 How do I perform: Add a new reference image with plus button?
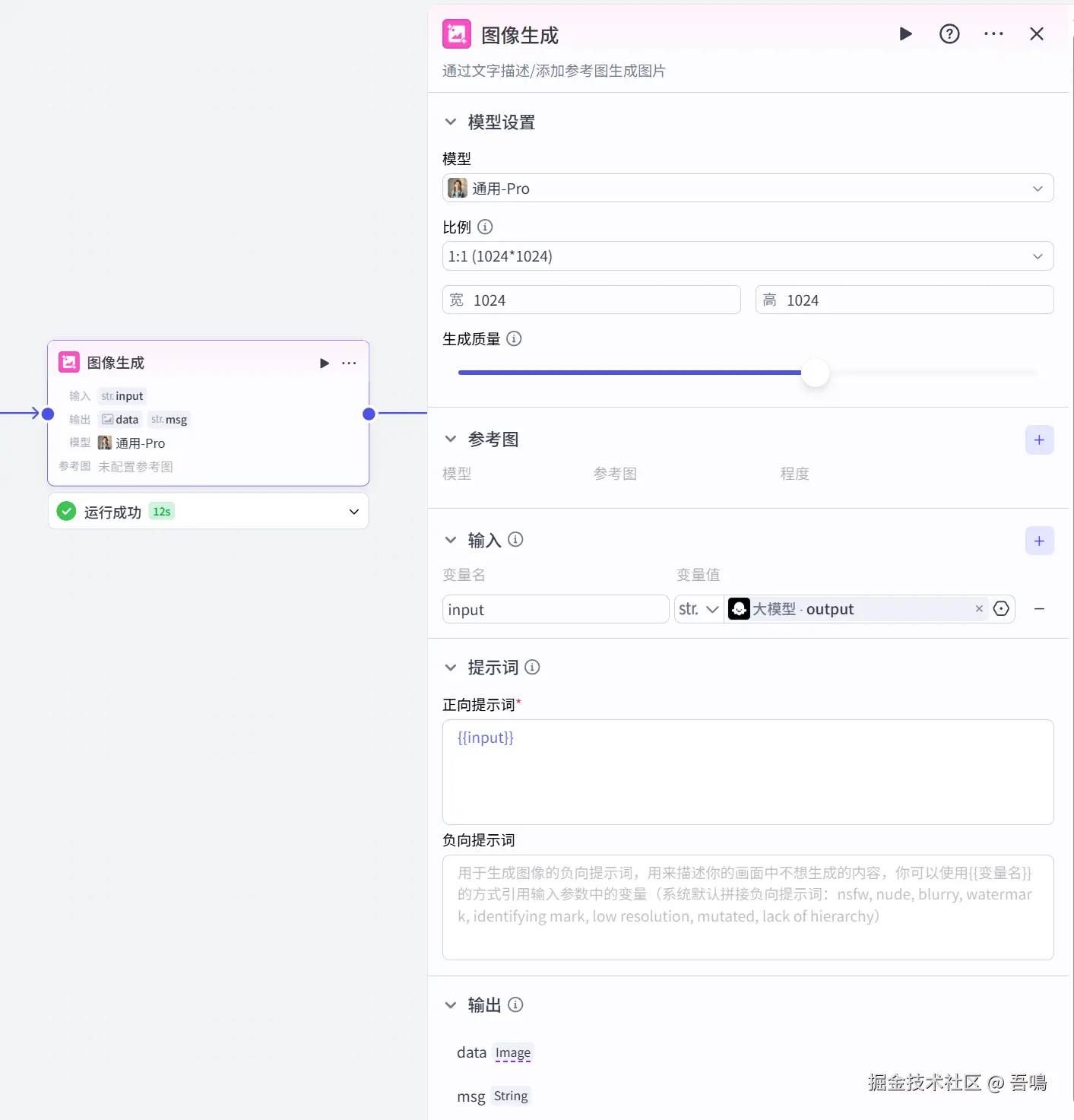(x=1039, y=440)
